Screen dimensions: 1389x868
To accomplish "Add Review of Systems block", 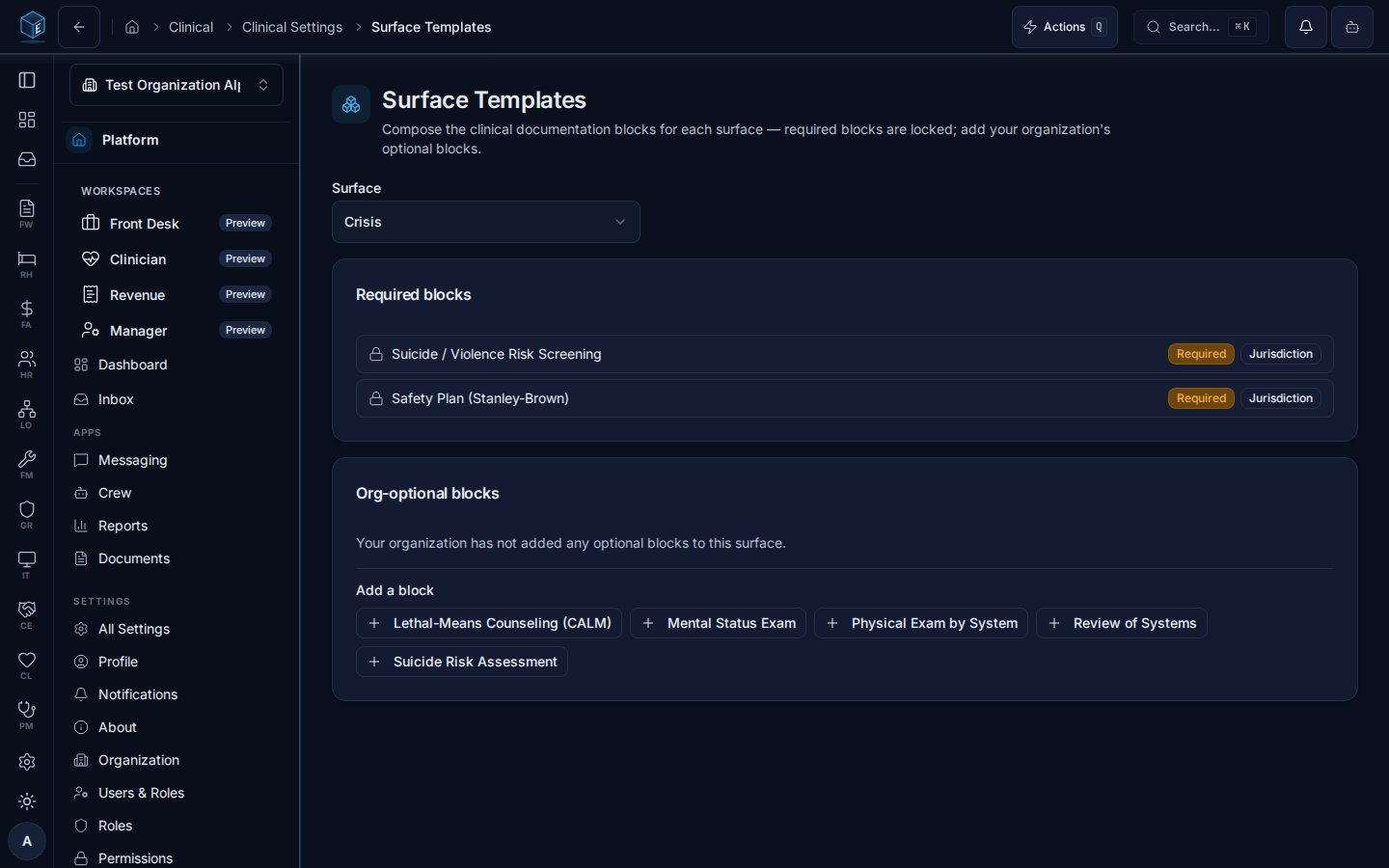I will (1122, 623).
